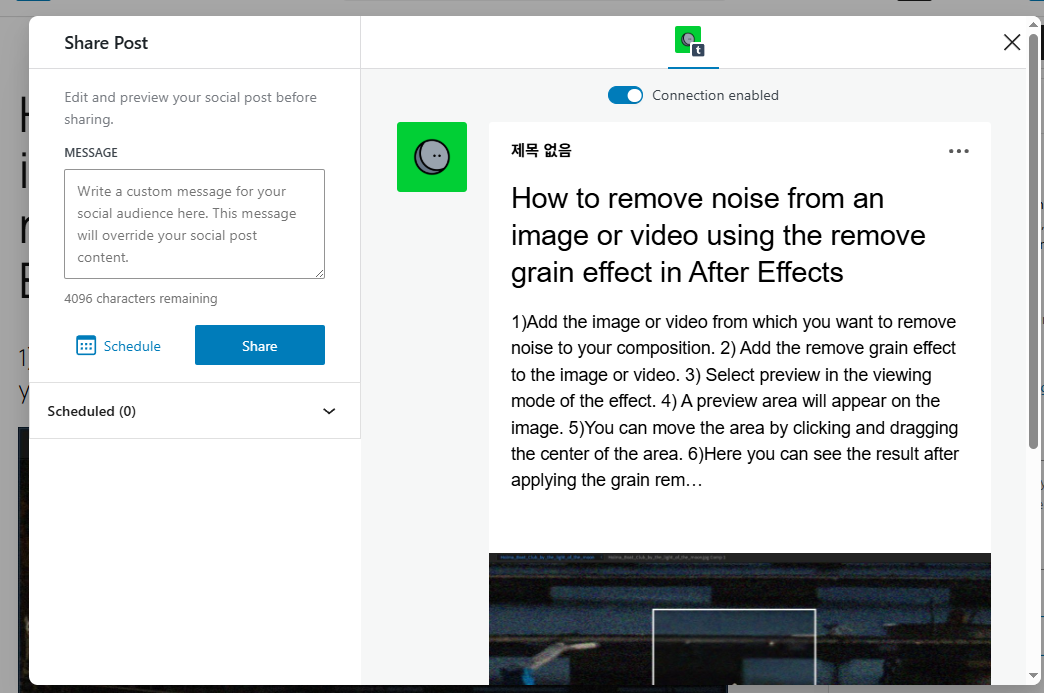Screen dimensions: 1044x693
Task: Close the Share Post dialog
Action: click(1011, 43)
